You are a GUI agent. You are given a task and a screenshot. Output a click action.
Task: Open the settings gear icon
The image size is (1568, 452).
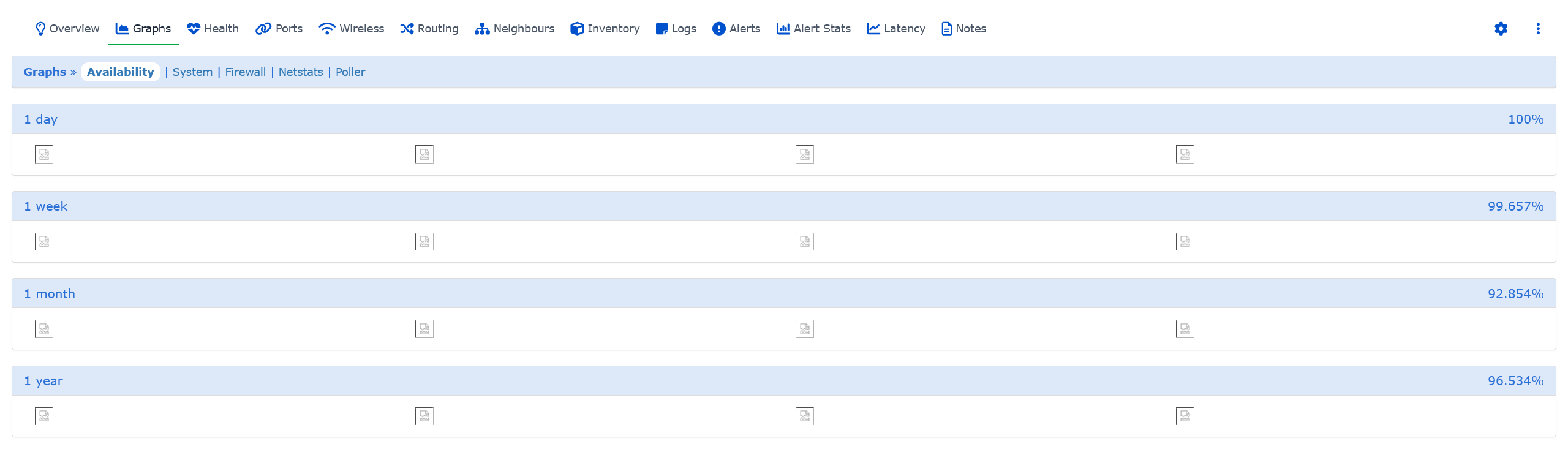pos(1501,29)
